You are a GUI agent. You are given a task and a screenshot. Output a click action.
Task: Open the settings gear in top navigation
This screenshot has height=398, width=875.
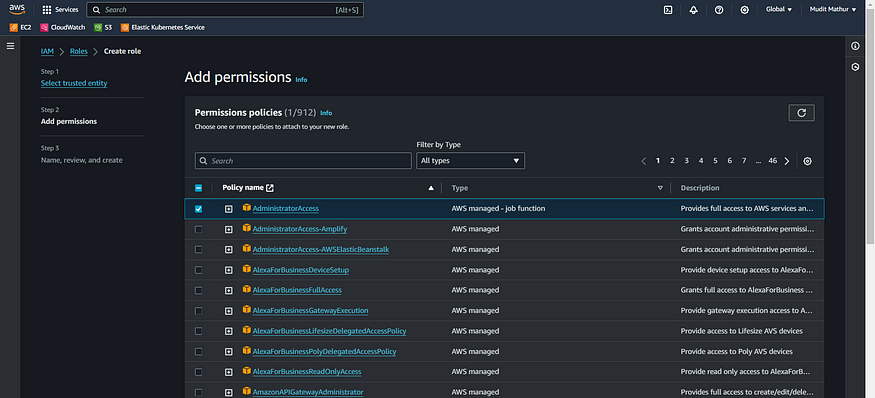click(744, 9)
